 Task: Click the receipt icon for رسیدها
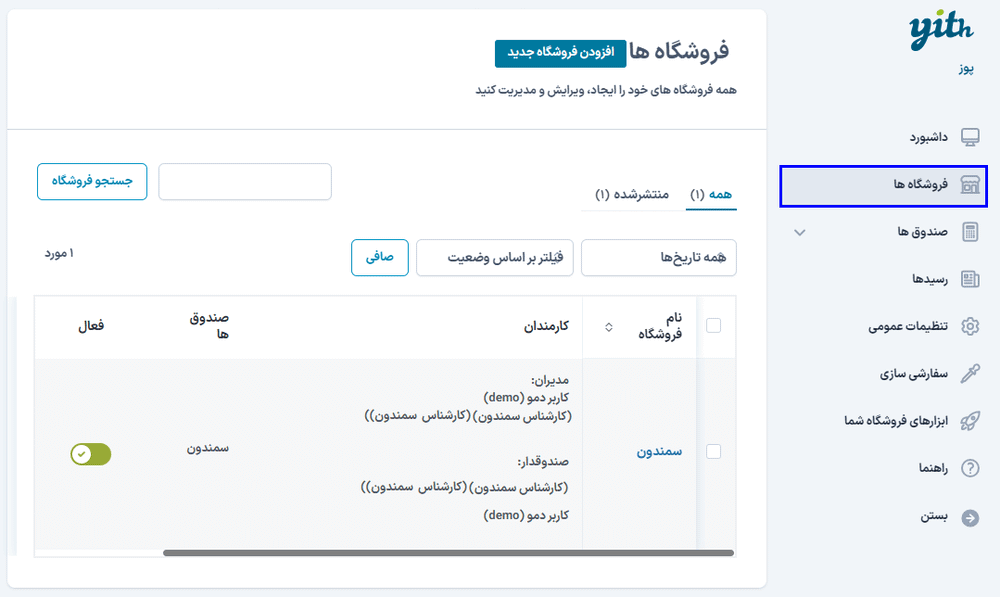point(970,279)
